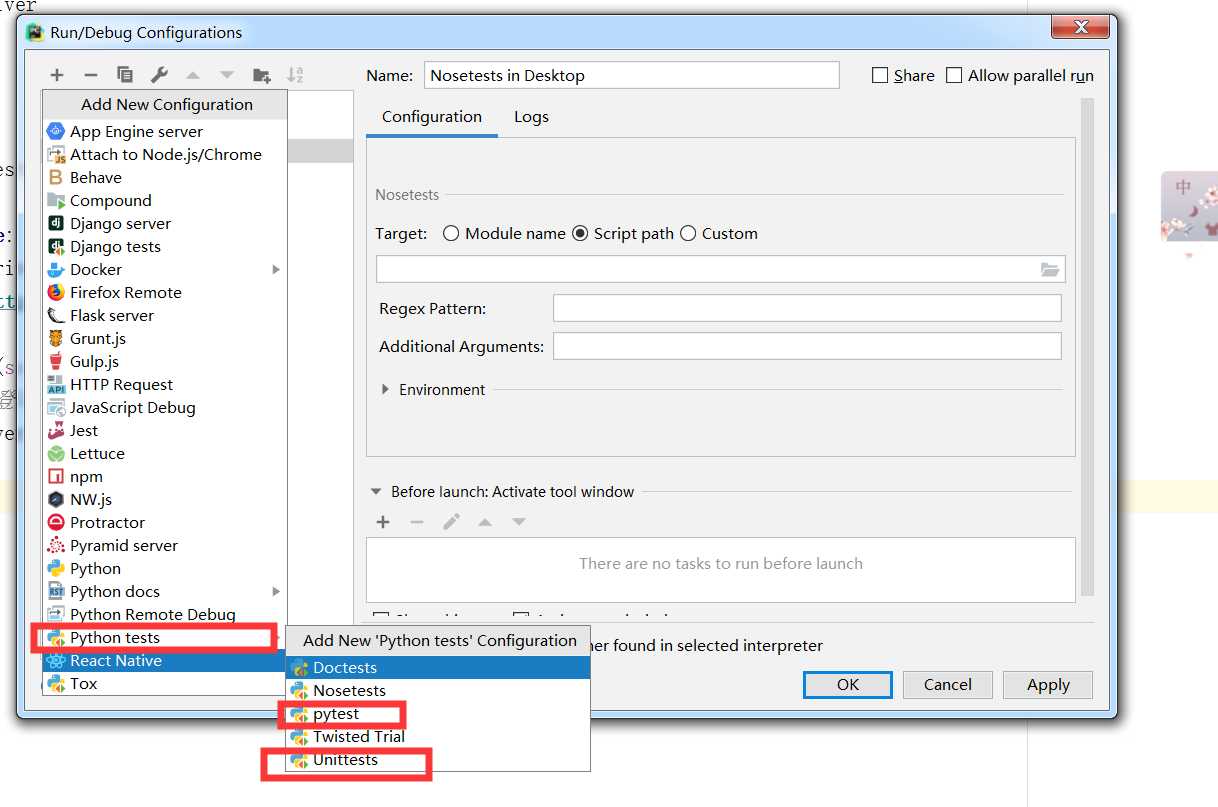
Task: Expand the Environment section
Action: (386, 389)
